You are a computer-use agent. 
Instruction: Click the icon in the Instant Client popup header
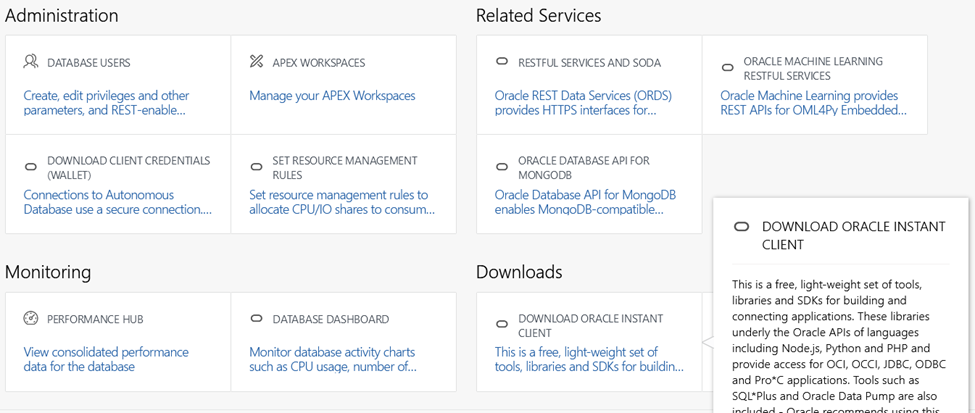(x=741, y=227)
